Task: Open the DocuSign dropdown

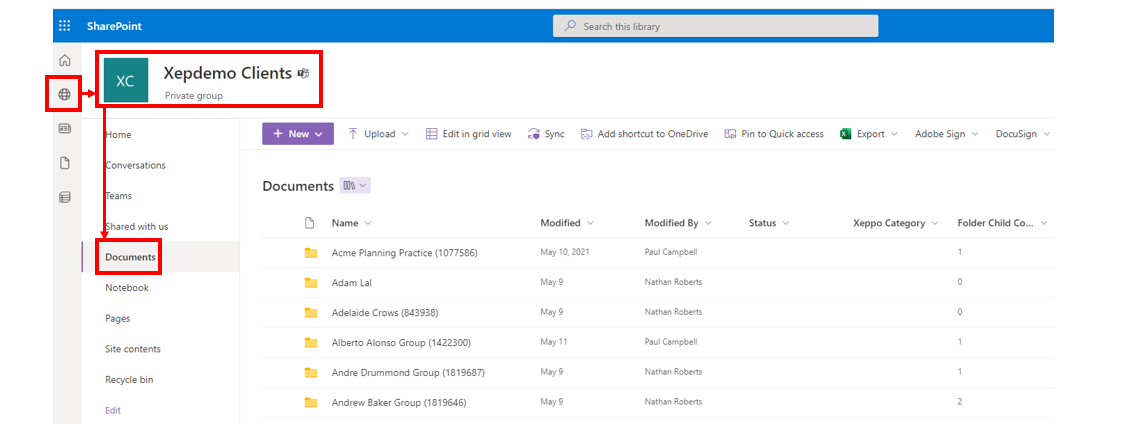Action: [x=1023, y=134]
